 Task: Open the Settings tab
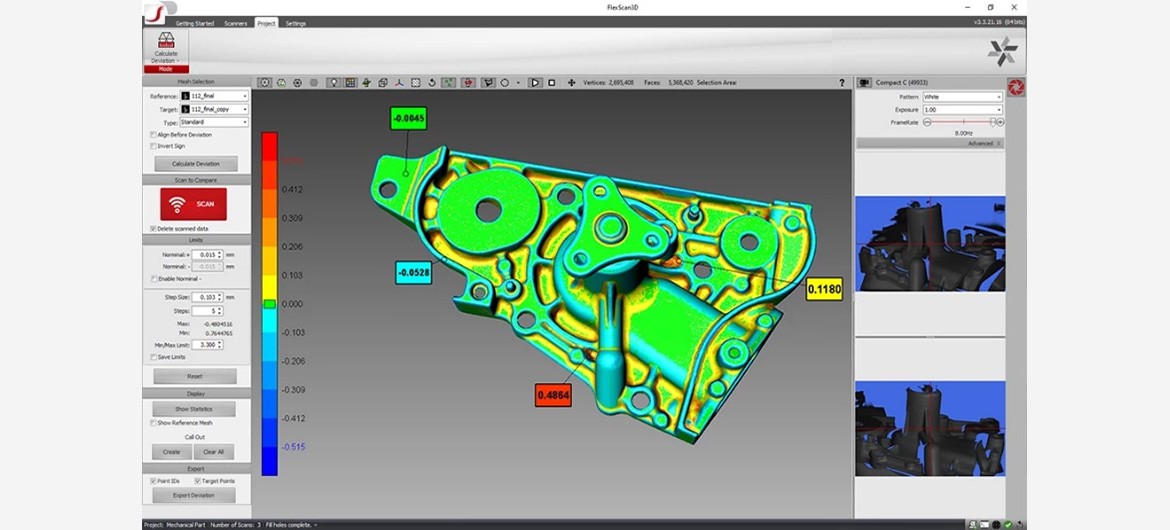pyautogui.click(x=296, y=23)
